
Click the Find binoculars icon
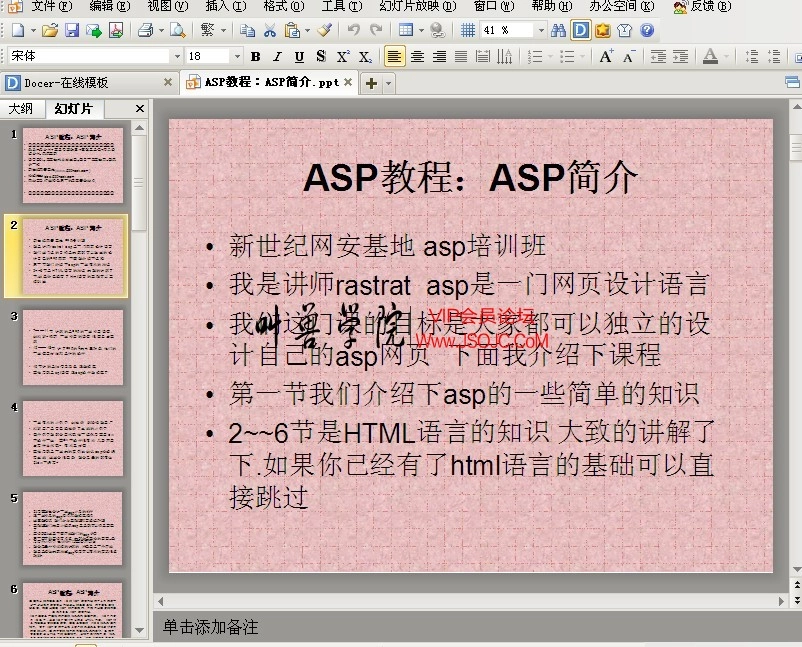[x=558, y=32]
